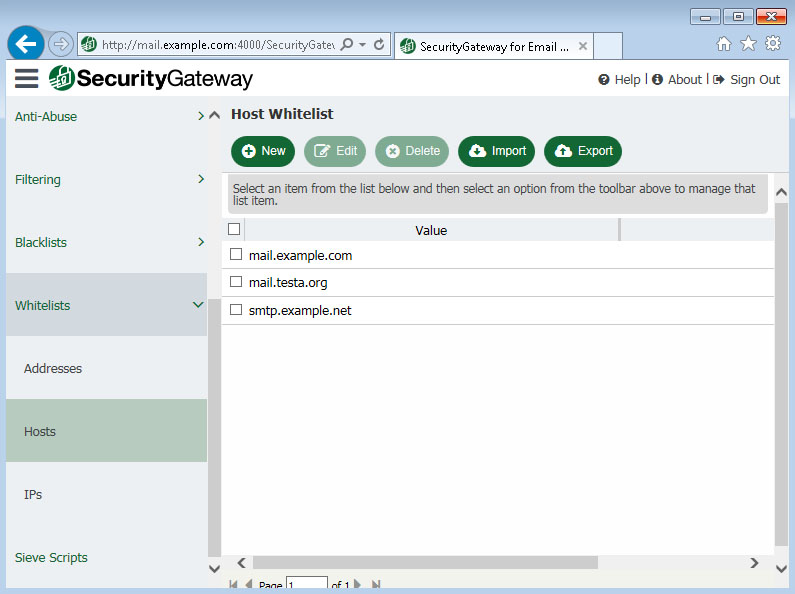Select the SecurityGateway for Email tab

493,46
